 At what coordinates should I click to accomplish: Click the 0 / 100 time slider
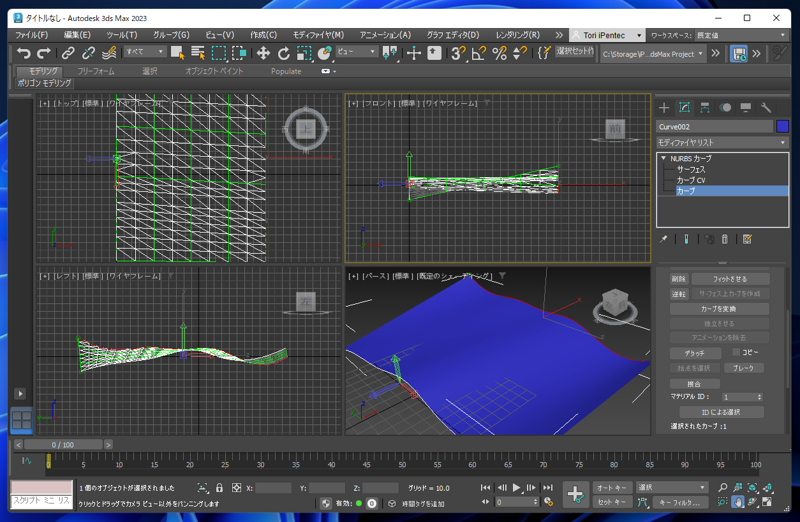pyautogui.click(x=63, y=444)
